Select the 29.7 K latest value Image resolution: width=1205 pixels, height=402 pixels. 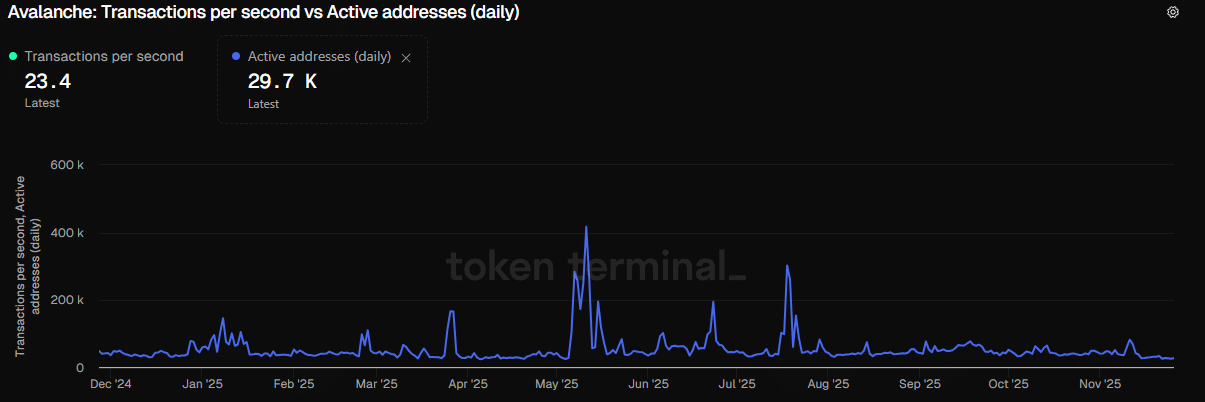pyautogui.click(x=282, y=82)
